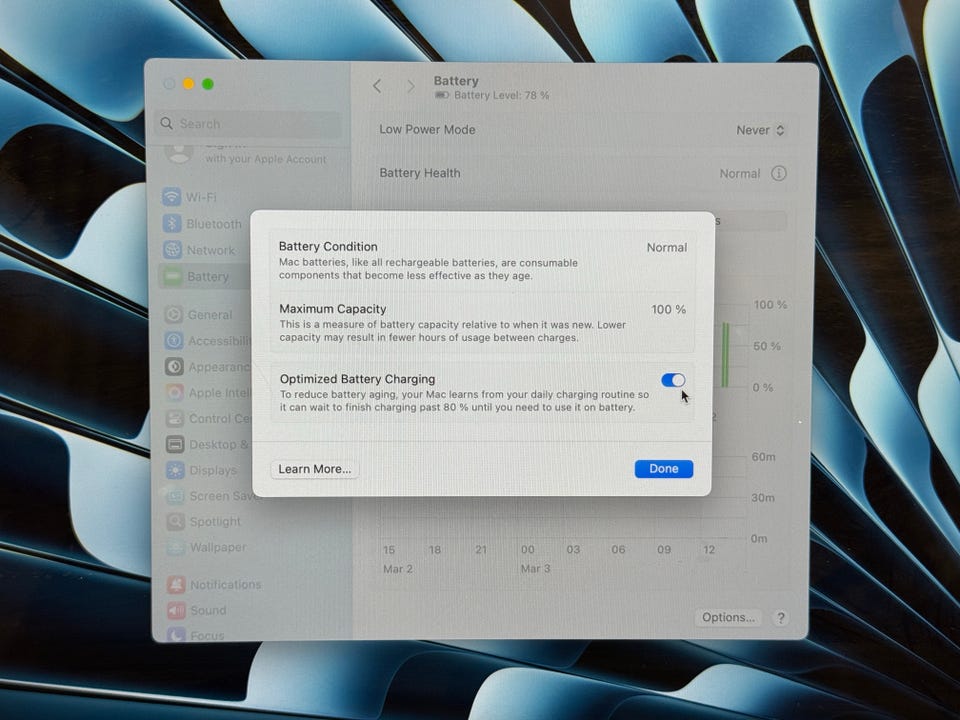
Task: Click the search magnifier icon
Action: tap(167, 124)
